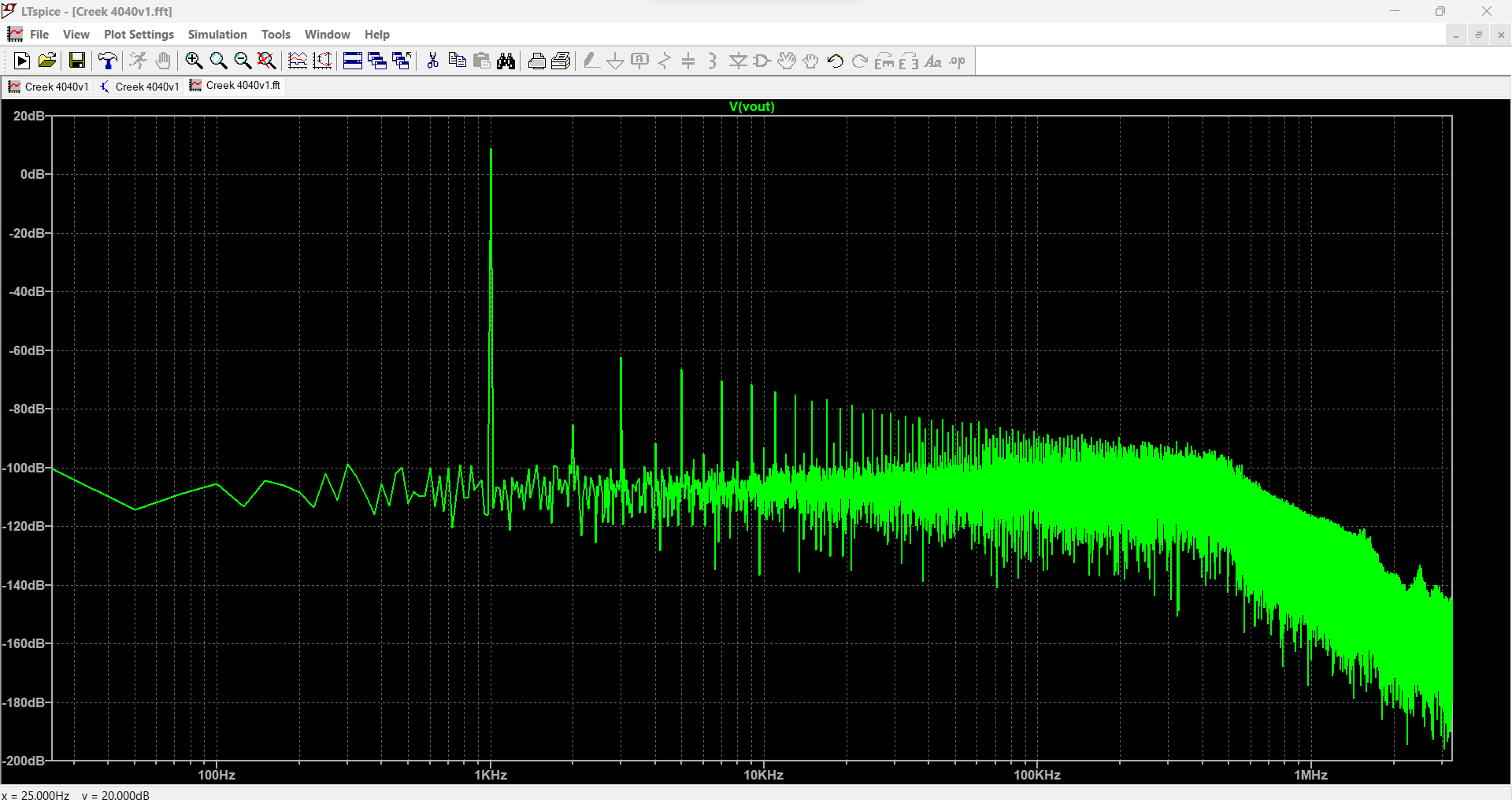Click the ground symbol icon
1512x800 pixels.
pyautogui.click(x=616, y=61)
